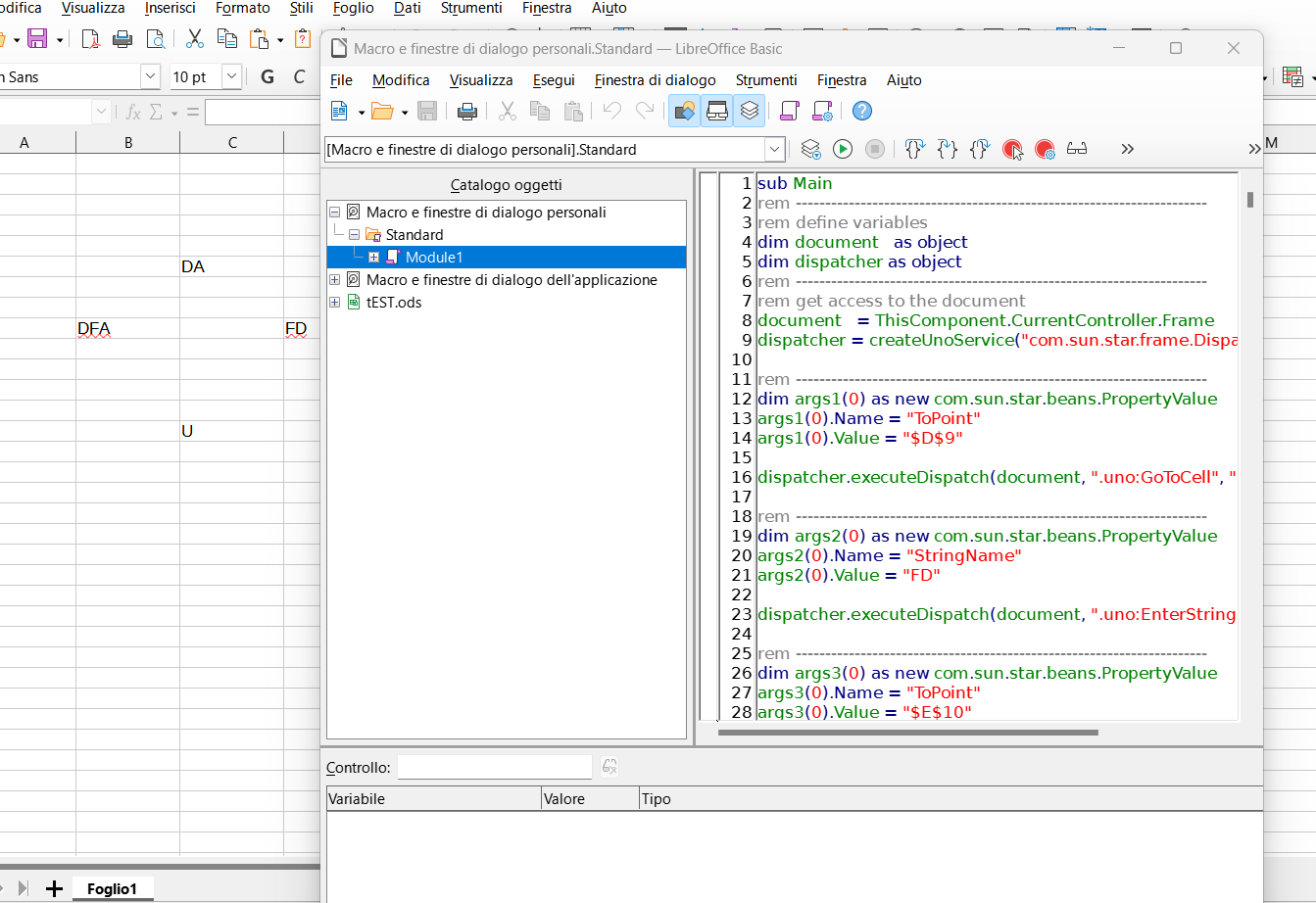Screen dimensions: 1316x903
Task: Toggle the Watched Expressions panel button
Action: pos(717,111)
